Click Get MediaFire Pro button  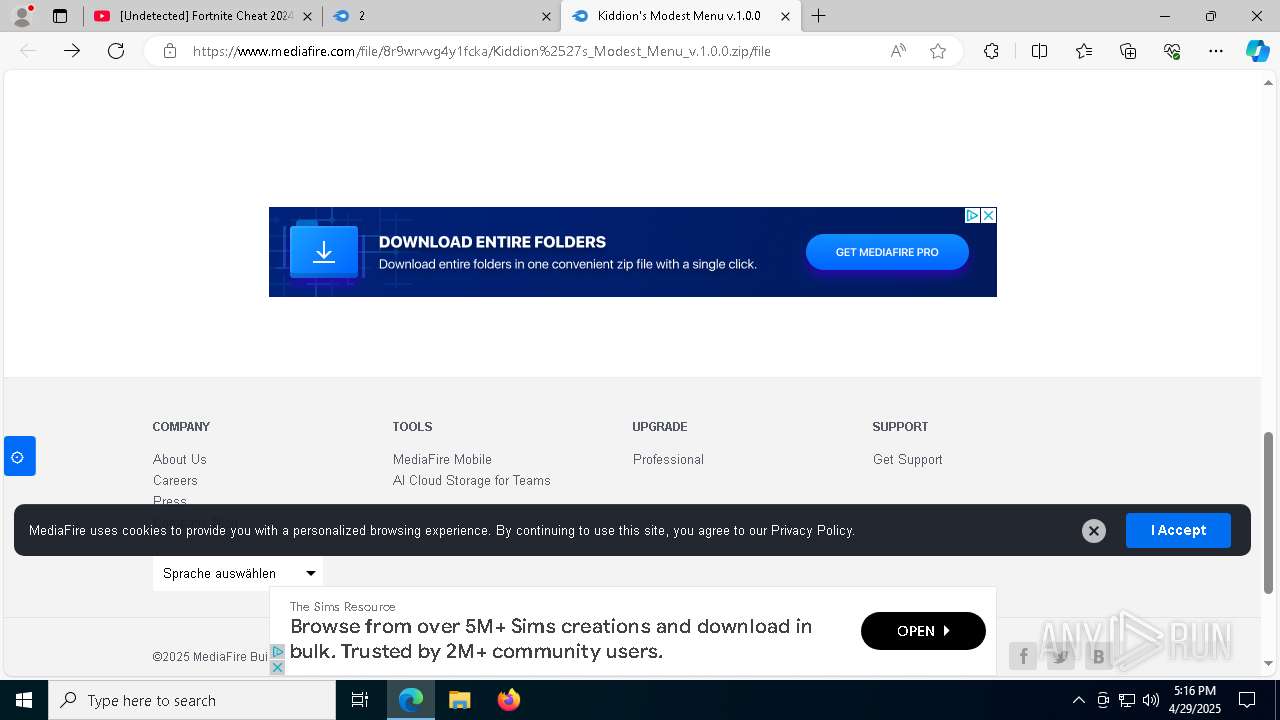point(887,252)
